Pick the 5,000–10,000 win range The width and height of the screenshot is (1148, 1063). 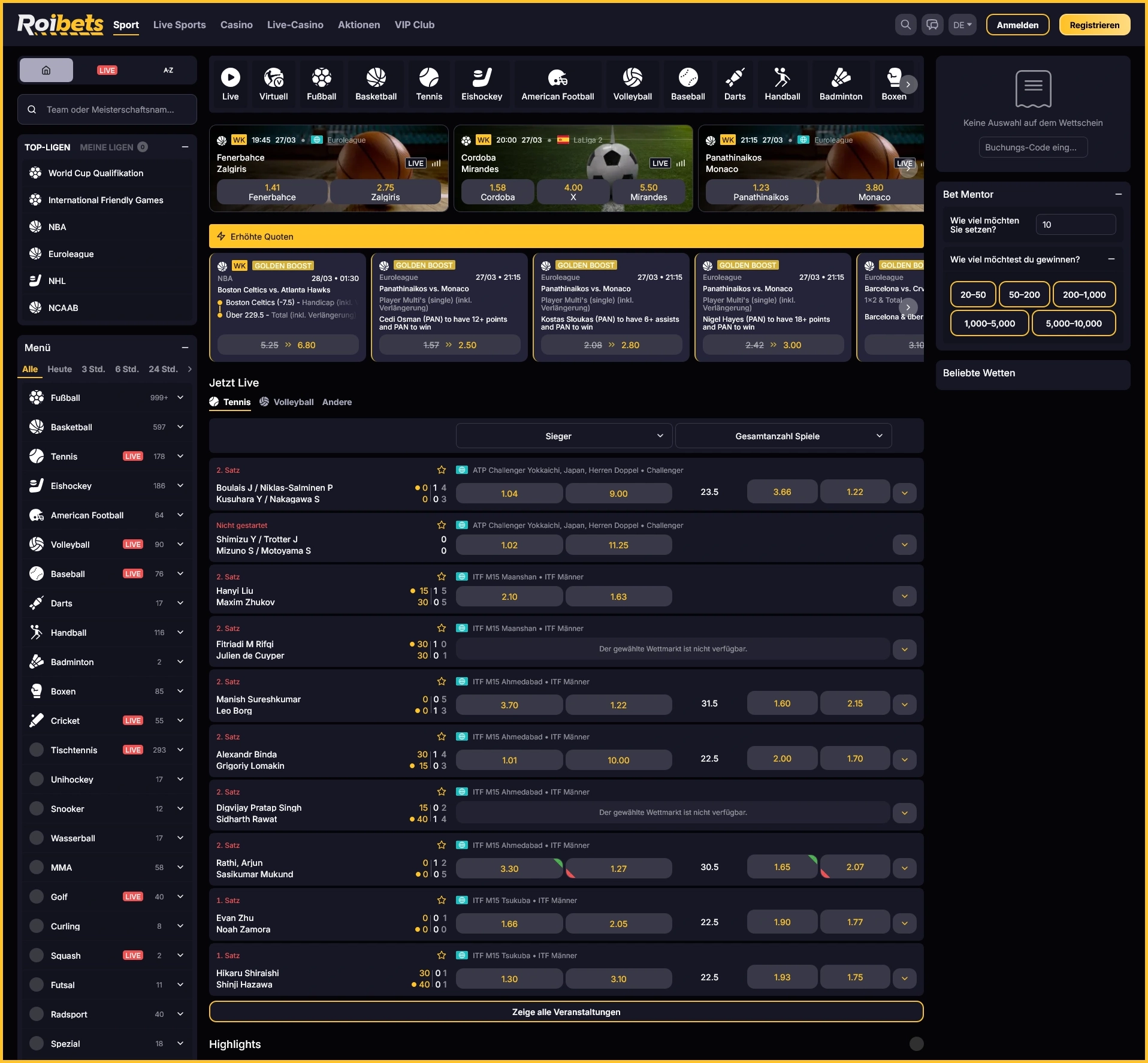(1073, 323)
